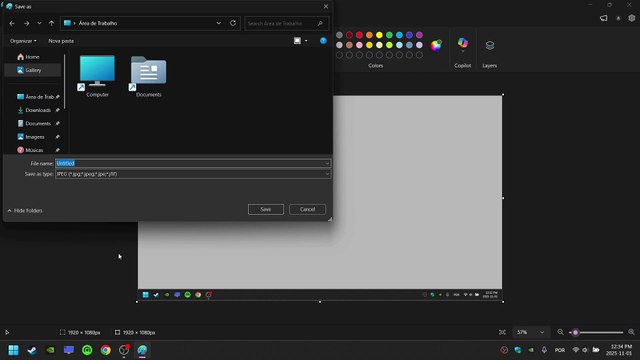Switch the POR input language
The height and width of the screenshot is (360, 640).
tap(560, 350)
